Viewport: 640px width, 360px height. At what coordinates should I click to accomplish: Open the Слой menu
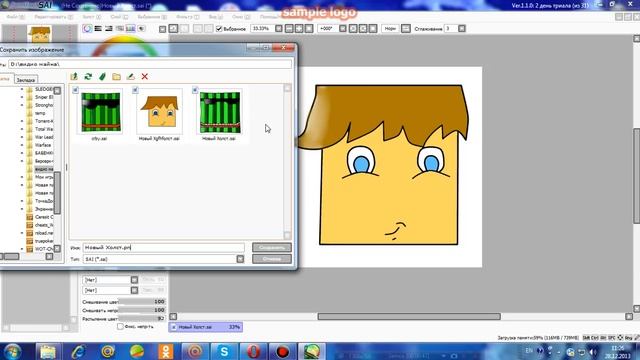coord(119,17)
